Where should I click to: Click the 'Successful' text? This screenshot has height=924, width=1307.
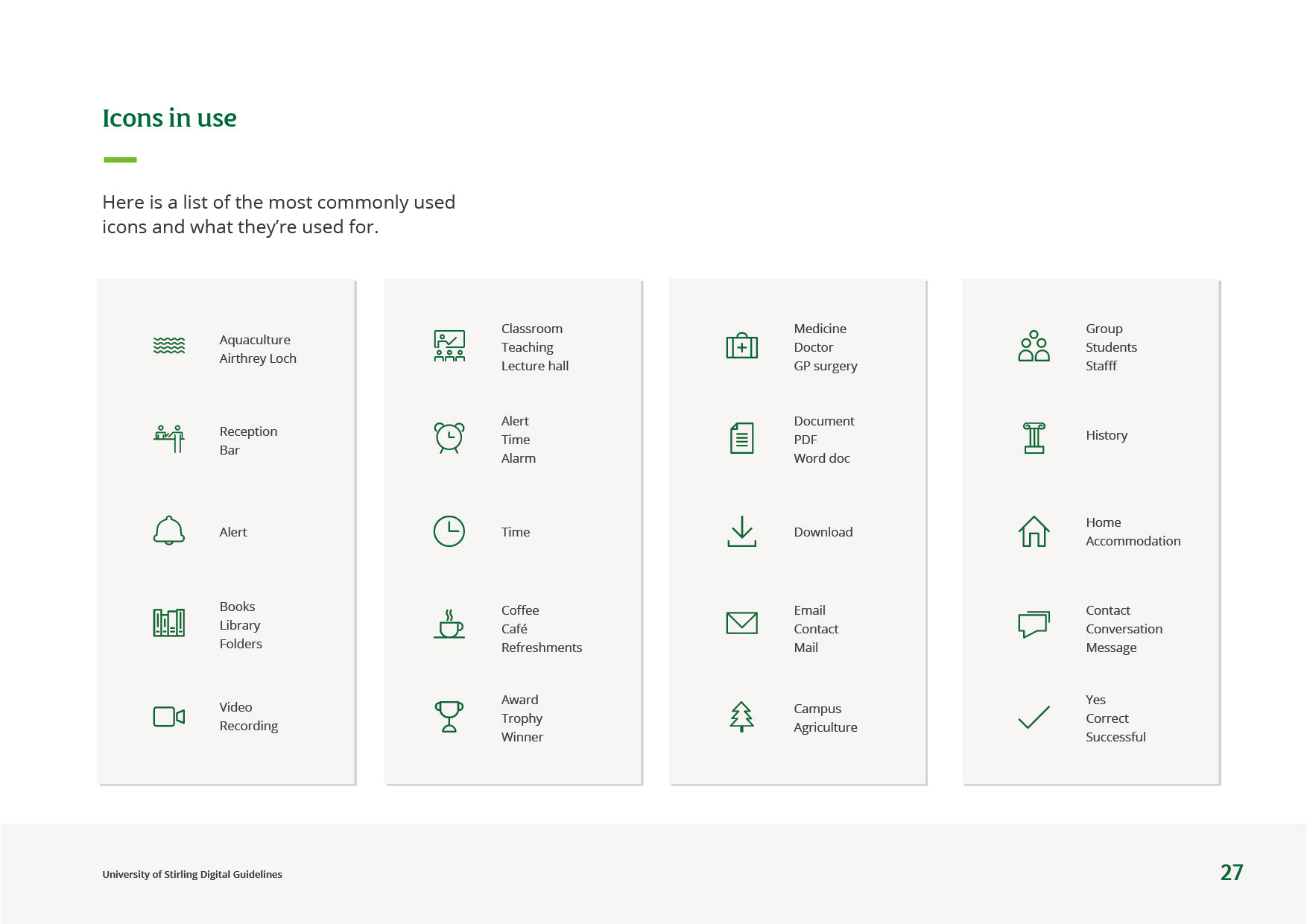pyautogui.click(x=1115, y=737)
